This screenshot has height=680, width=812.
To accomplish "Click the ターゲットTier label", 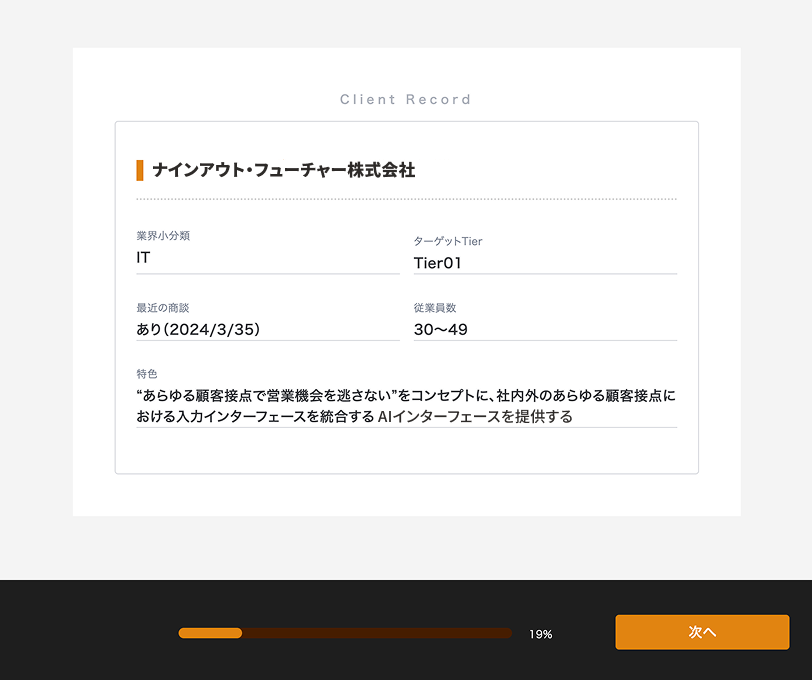I will coord(448,241).
